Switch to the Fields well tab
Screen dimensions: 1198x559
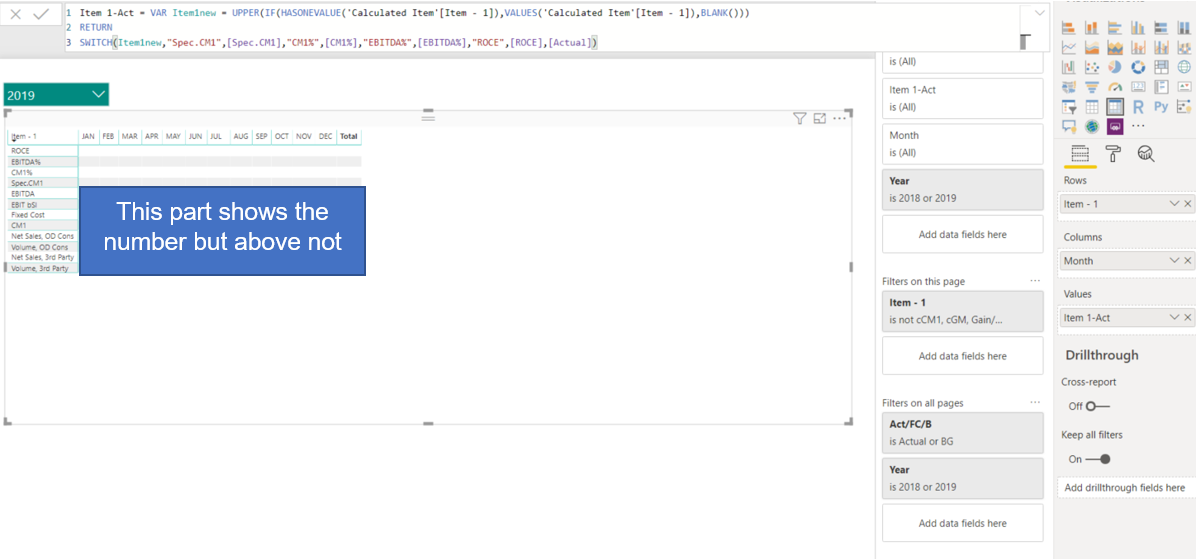coord(1080,153)
